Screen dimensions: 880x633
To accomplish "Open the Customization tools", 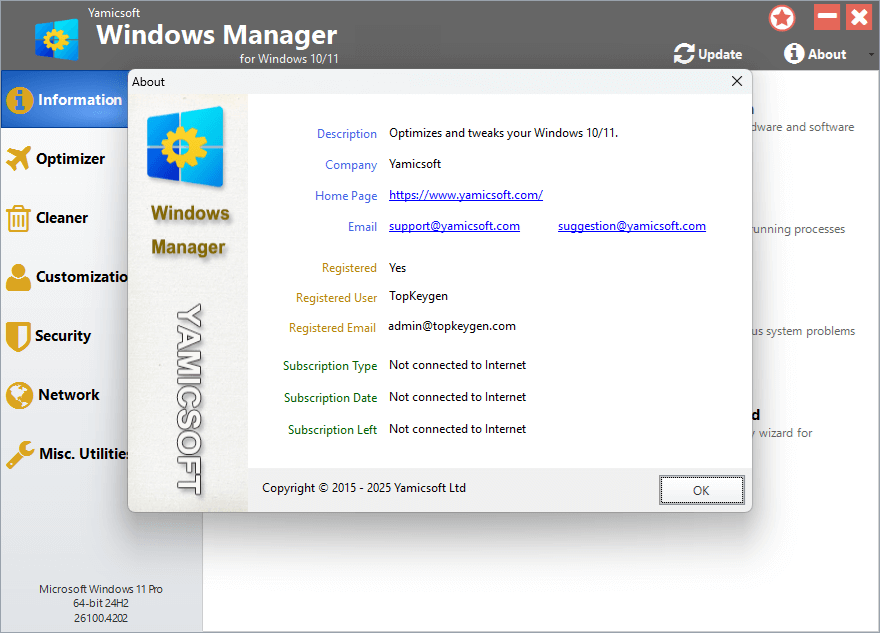I will [x=20, y=276].
